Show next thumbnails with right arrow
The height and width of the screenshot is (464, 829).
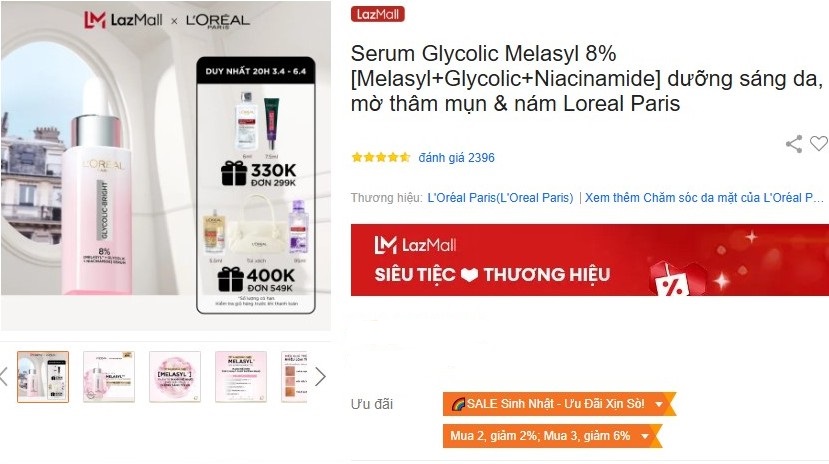(x=320, y=376)
